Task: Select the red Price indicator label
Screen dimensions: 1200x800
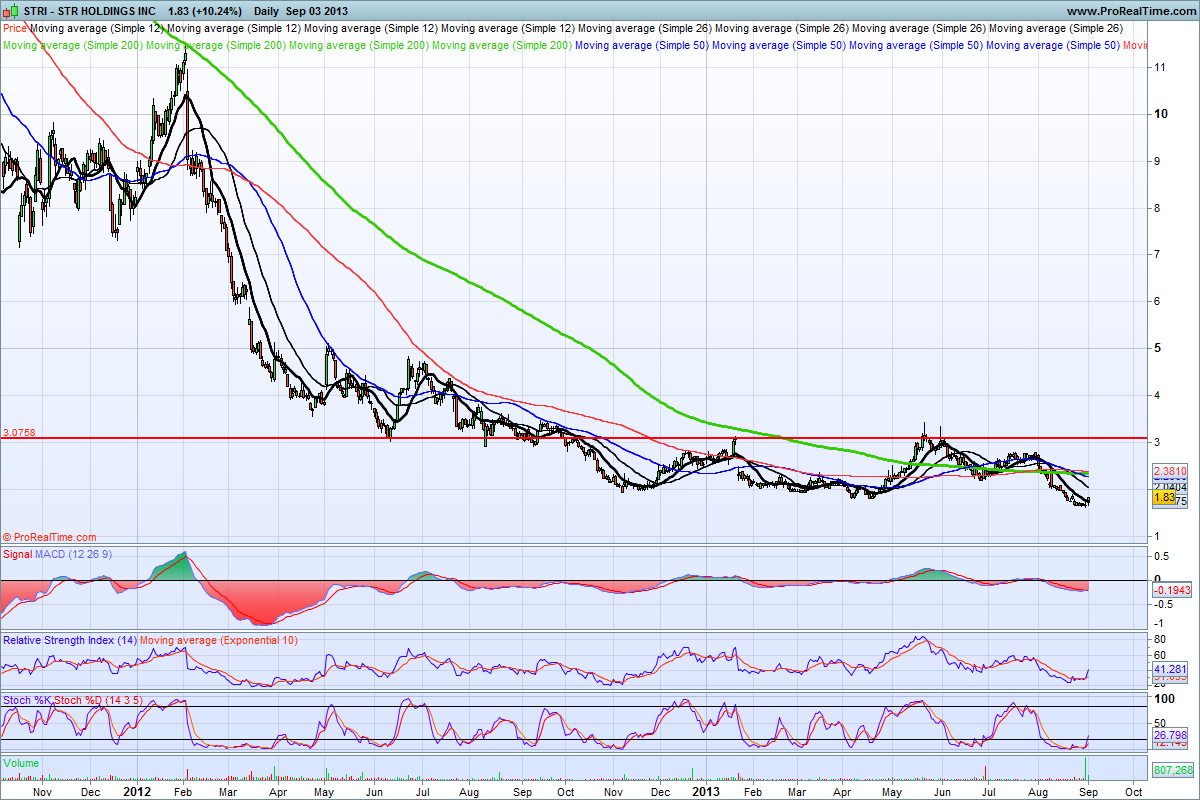Action: click(x=15, y=28)
